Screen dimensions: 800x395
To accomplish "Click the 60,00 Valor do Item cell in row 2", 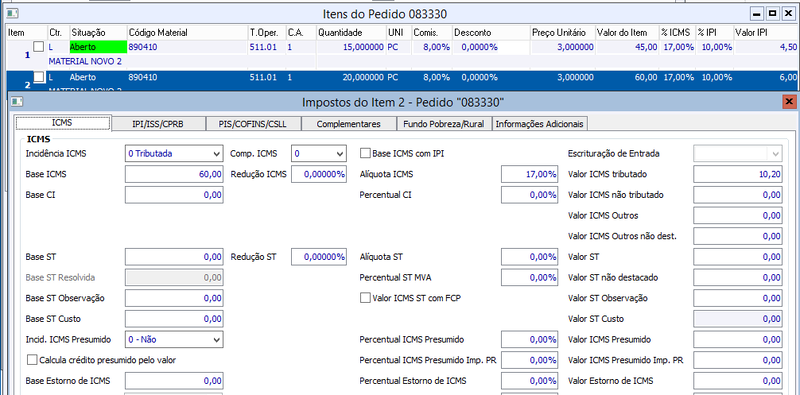I will pyautogui.click(x=628, y=78).
